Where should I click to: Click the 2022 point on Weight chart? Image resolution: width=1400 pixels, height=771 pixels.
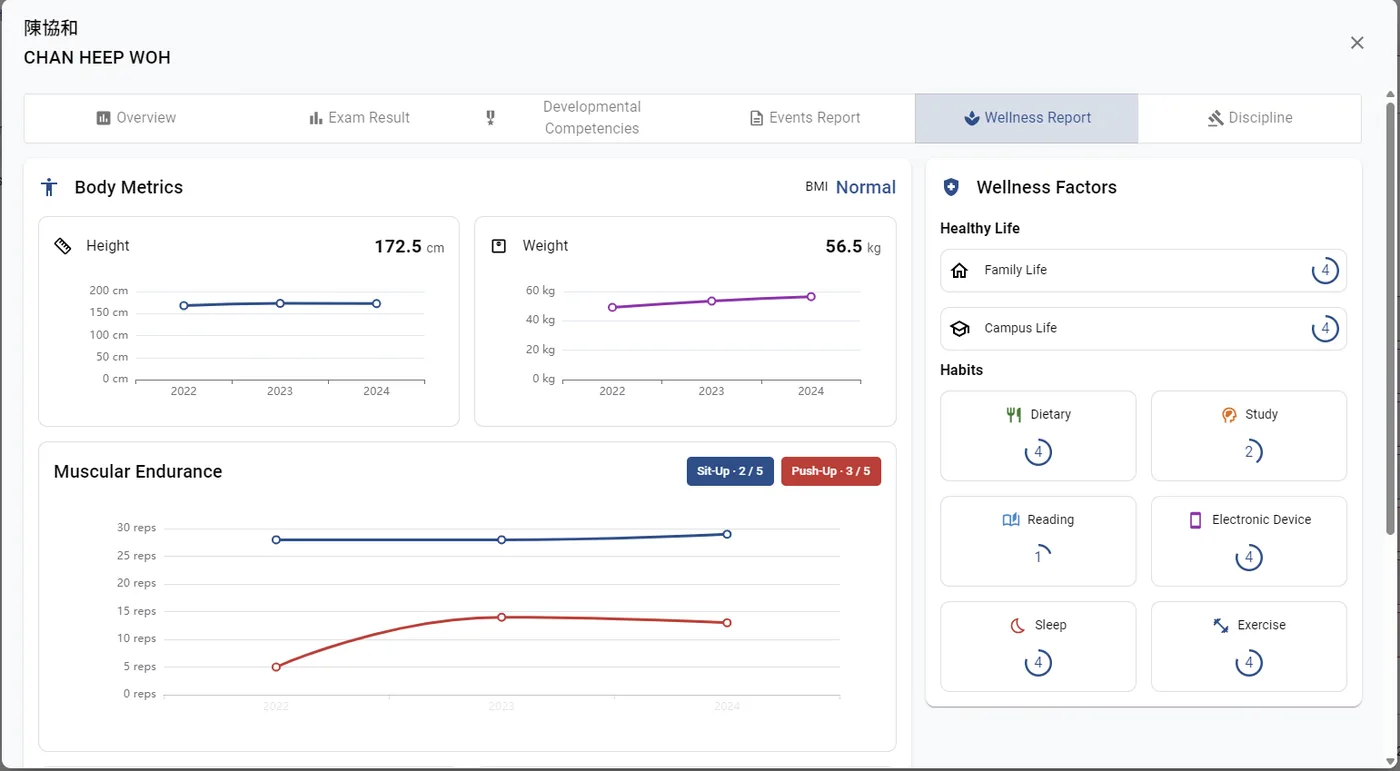612,307
